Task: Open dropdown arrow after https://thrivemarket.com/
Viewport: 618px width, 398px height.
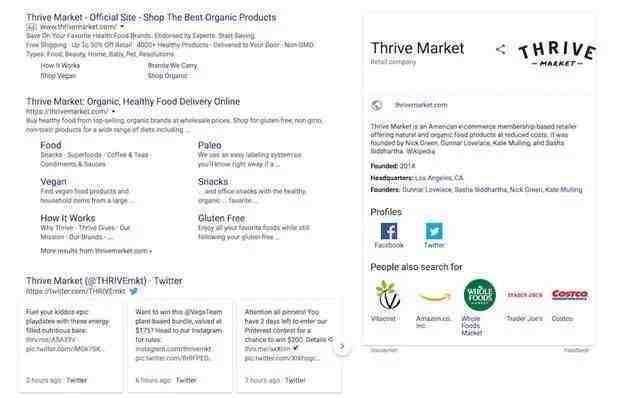Action: pyautogui.click(x=114, y=112)
